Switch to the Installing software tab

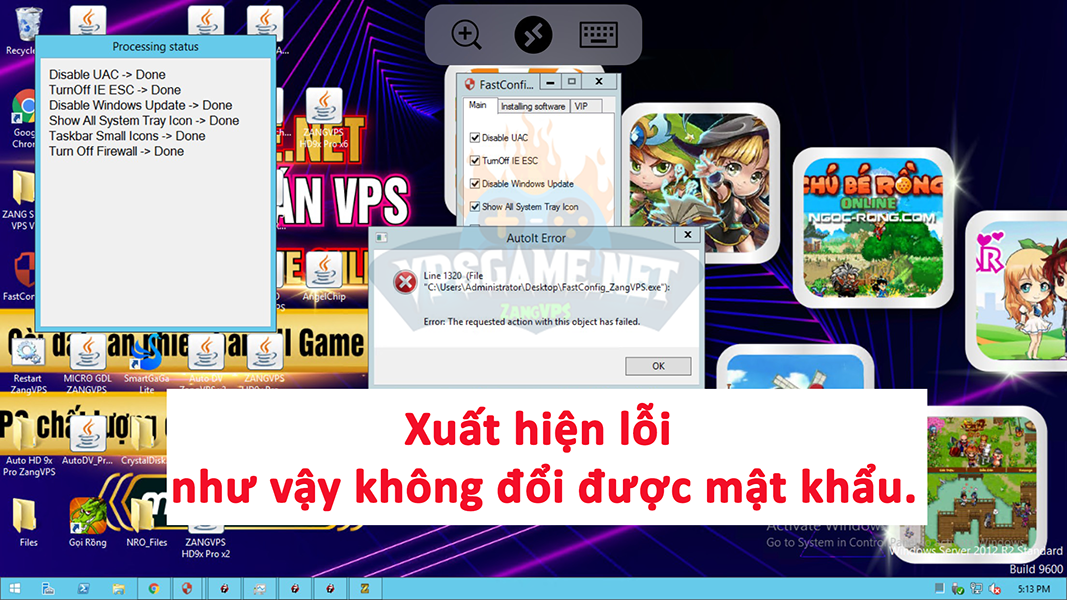click(x=532, y=106)
